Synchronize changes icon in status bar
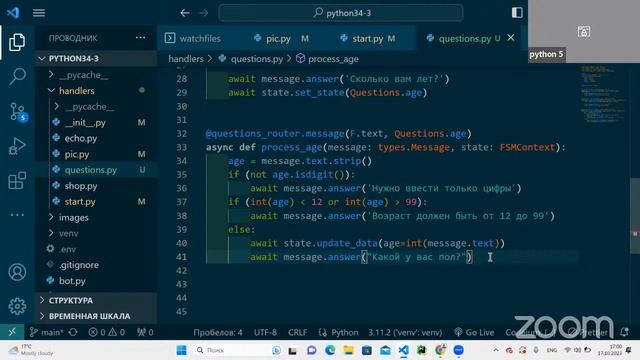640x360 pixels. pyautogui.click(x=73, y=332)
